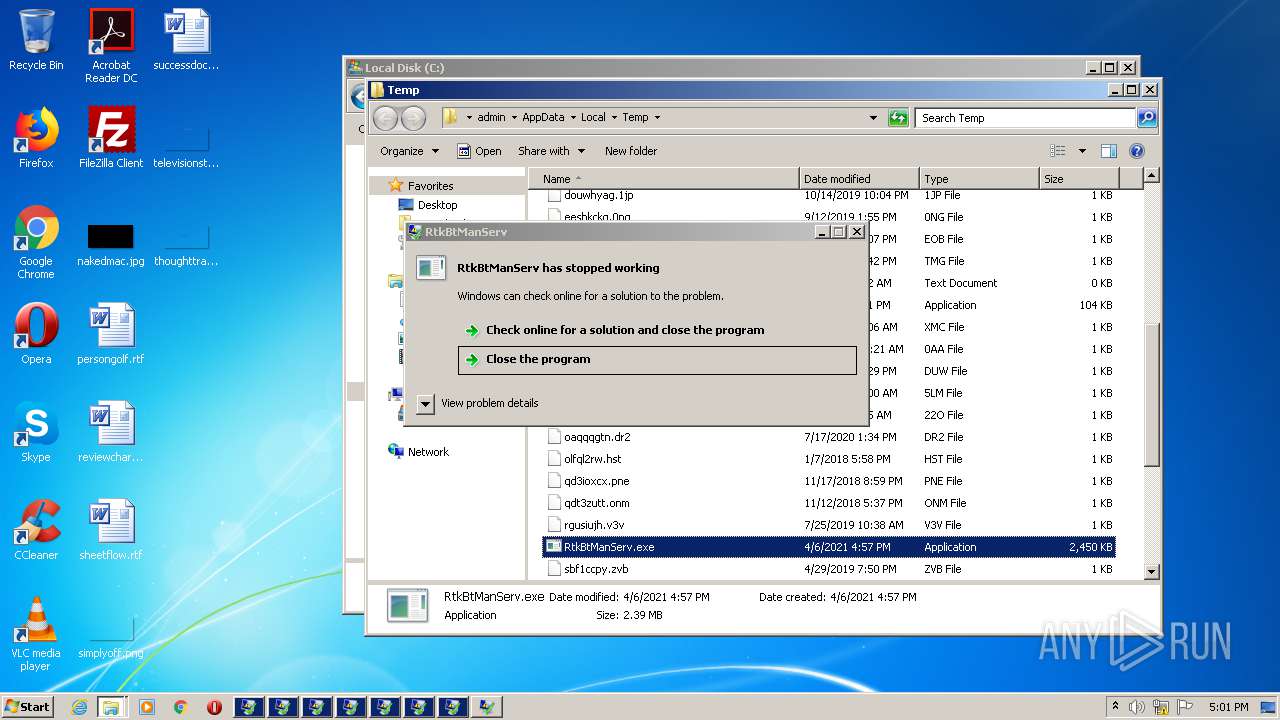Click the Windows Explorer taskbar button
Viewport: 1280px width, 720px height.
(111, 707)
